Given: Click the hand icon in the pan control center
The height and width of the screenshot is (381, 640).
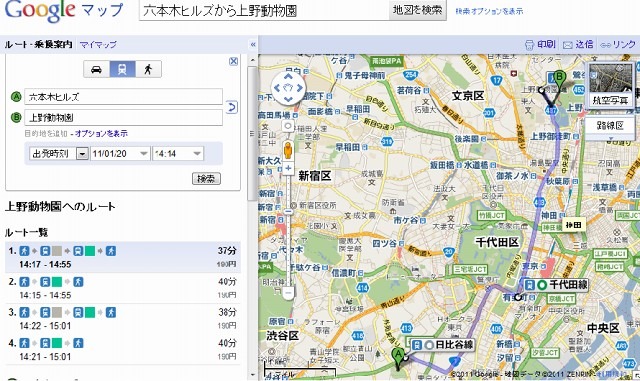Looking at the screenshot, I should 288,88.
